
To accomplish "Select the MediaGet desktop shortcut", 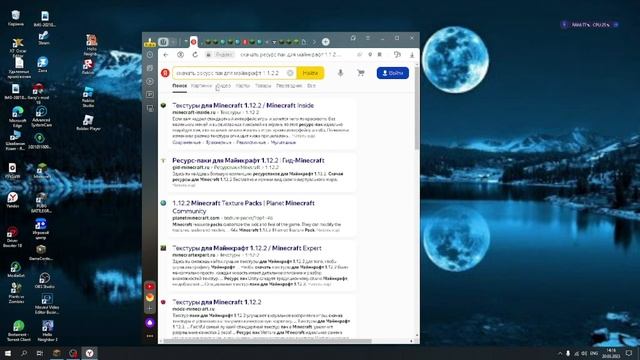I will [16, 270].
